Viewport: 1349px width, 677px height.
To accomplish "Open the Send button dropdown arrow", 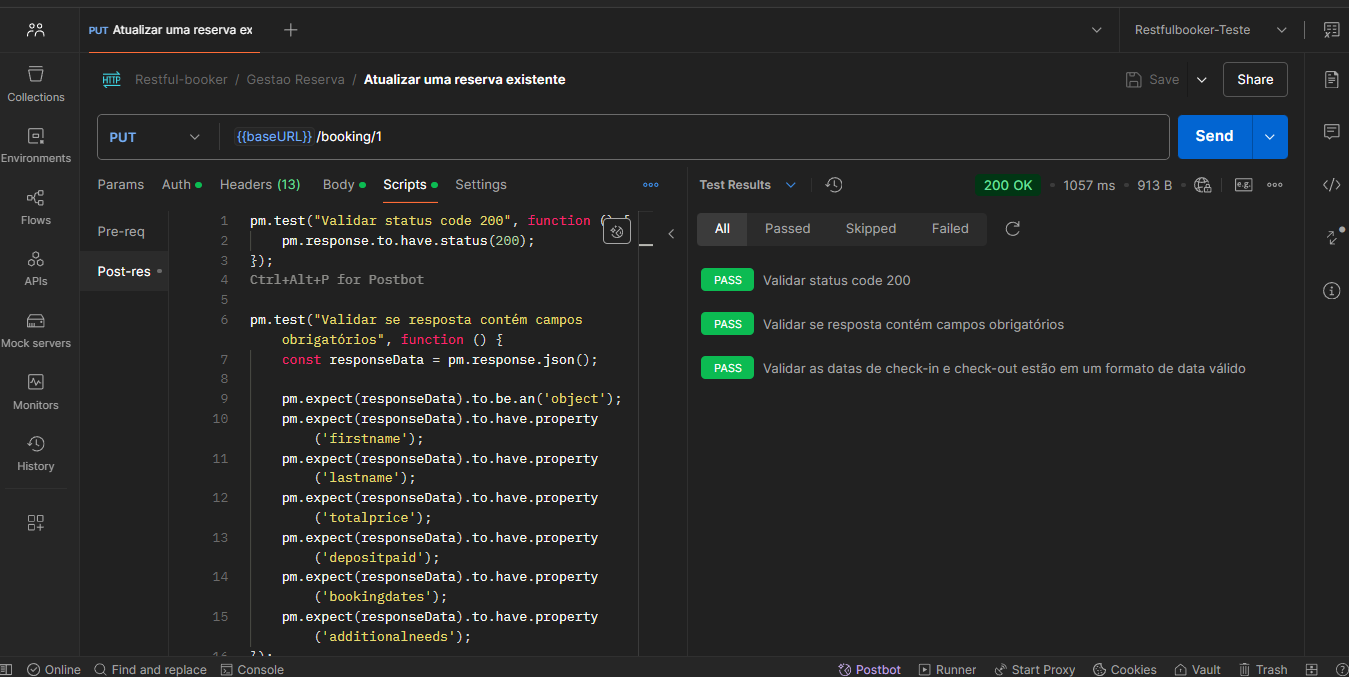I will (1270, 137).
